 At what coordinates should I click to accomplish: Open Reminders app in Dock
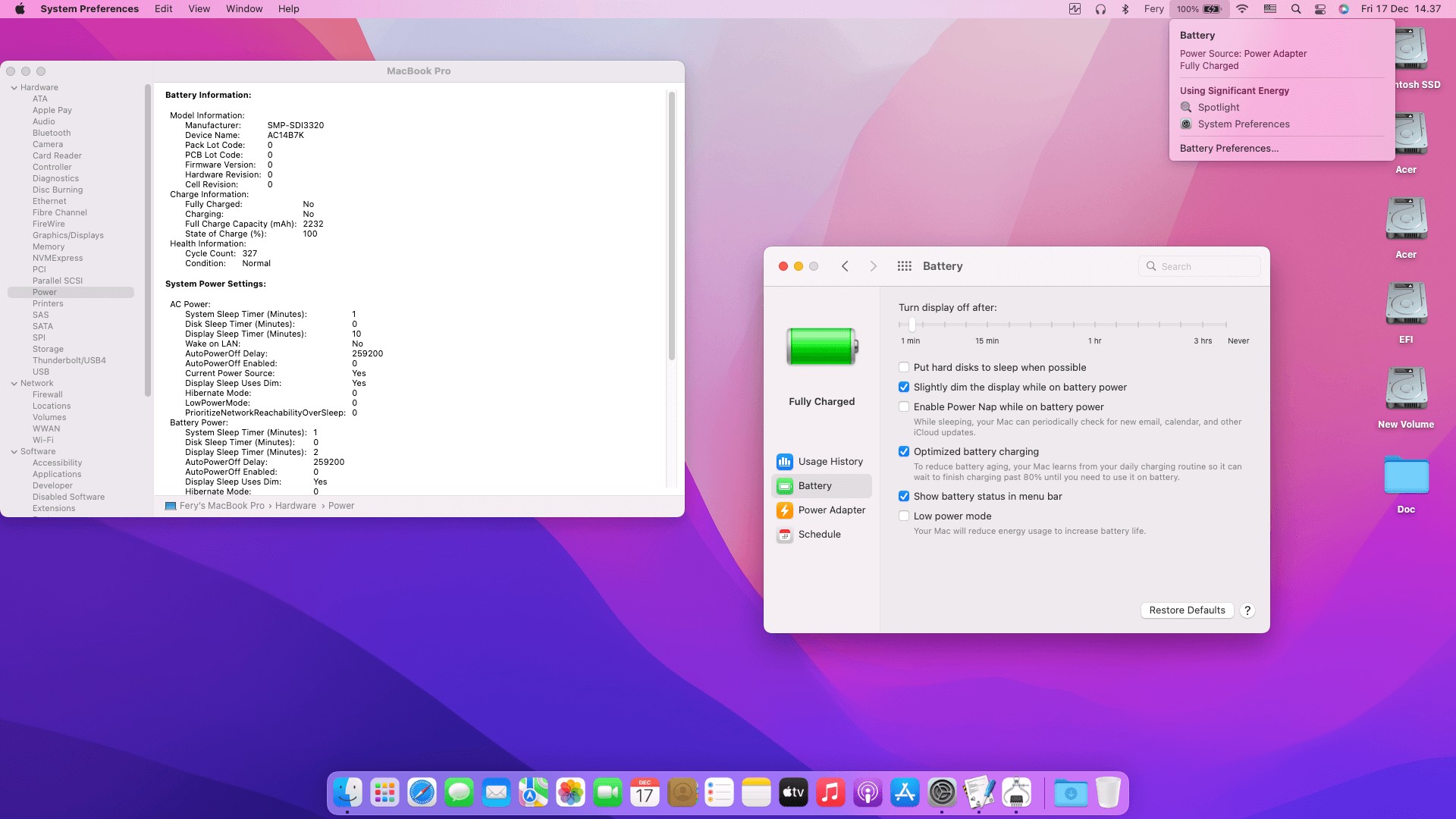pyautogui.click(x=720, y=793)
